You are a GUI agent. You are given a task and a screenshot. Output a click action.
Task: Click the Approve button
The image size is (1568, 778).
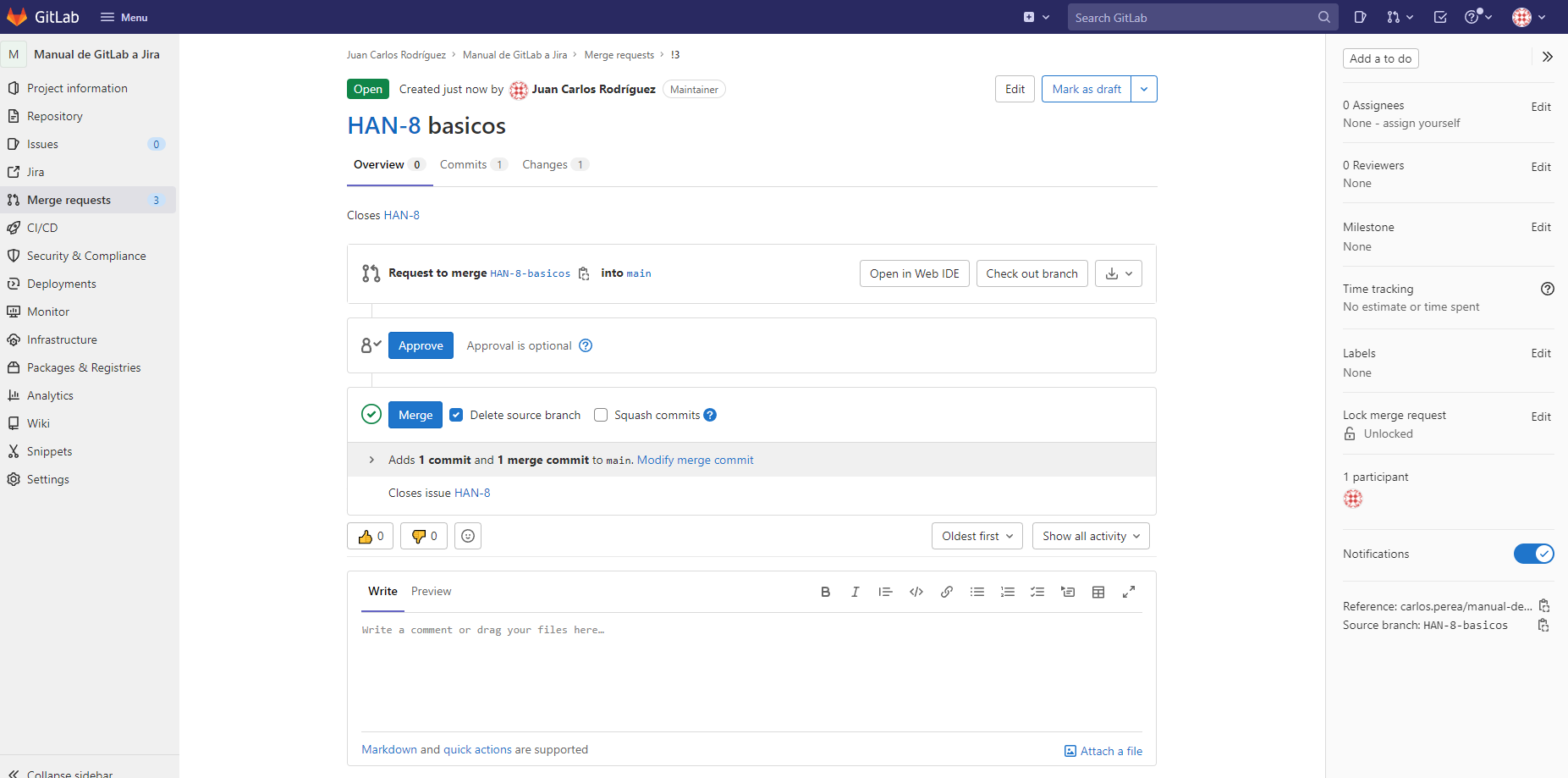click(x=421, y=345)
